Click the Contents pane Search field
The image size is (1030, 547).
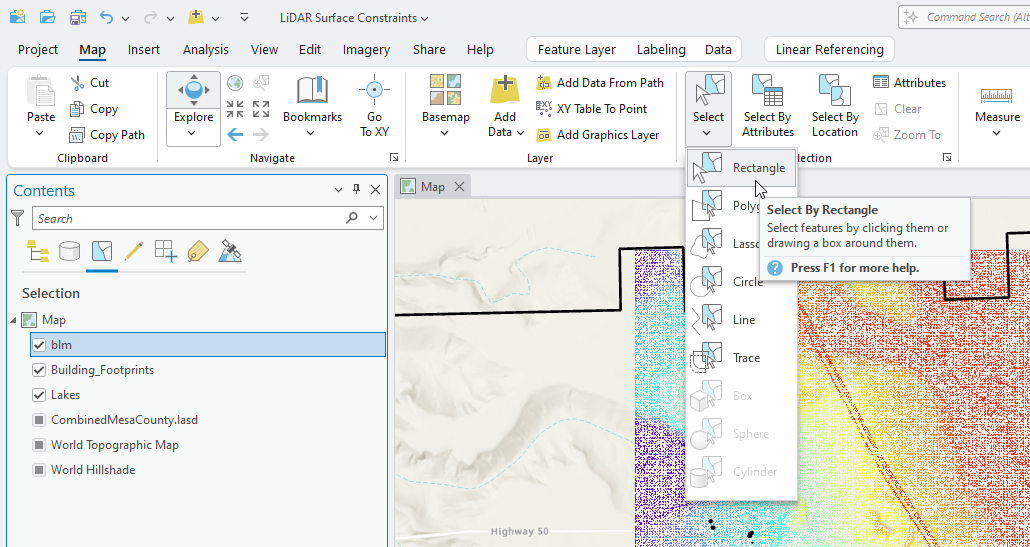[x=190, y=218]
